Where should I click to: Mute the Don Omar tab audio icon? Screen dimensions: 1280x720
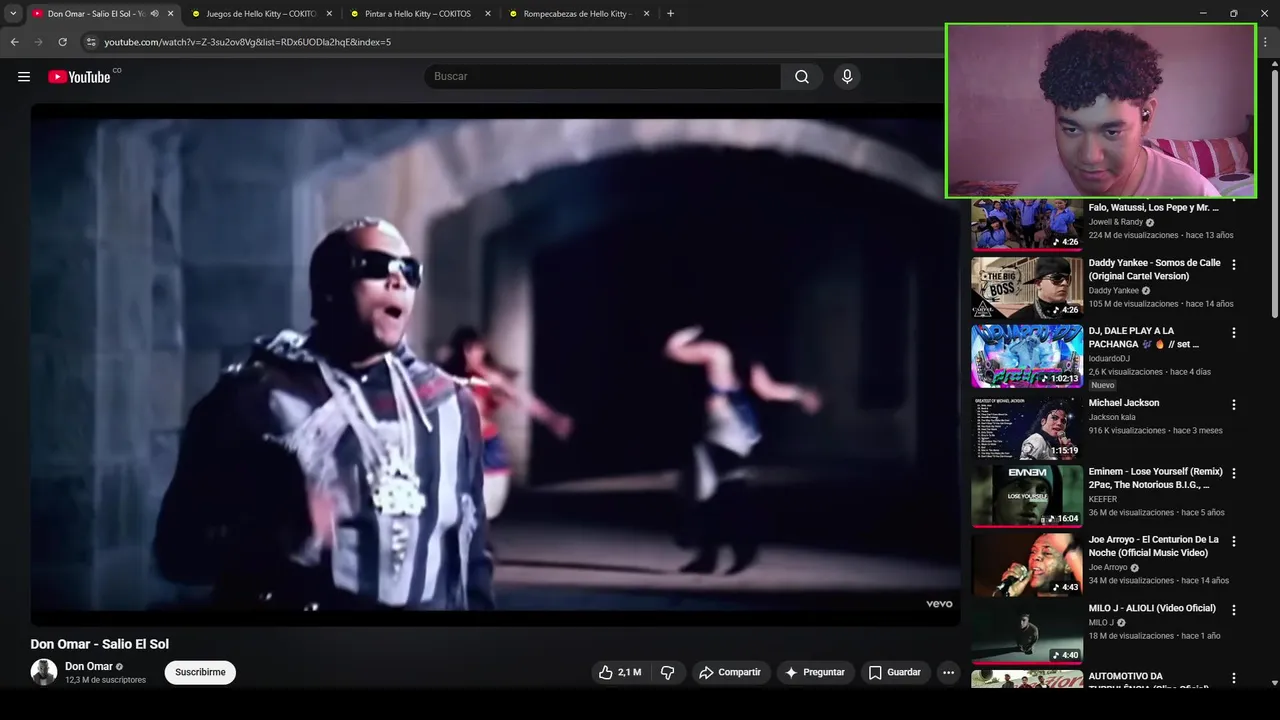pos(154,14)
